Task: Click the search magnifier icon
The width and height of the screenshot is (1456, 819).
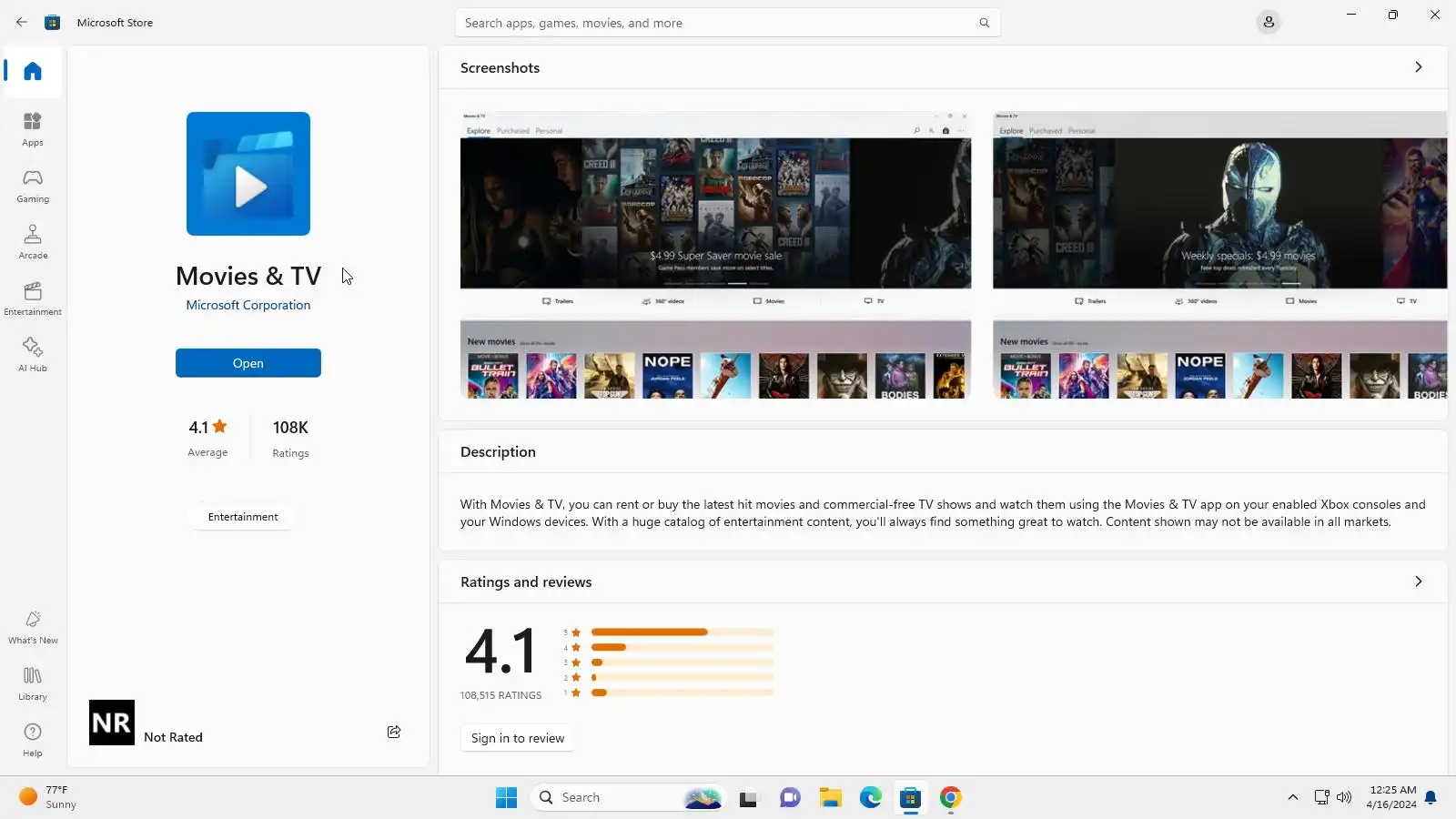Action: pyautogui.click(x=984, y=23)
